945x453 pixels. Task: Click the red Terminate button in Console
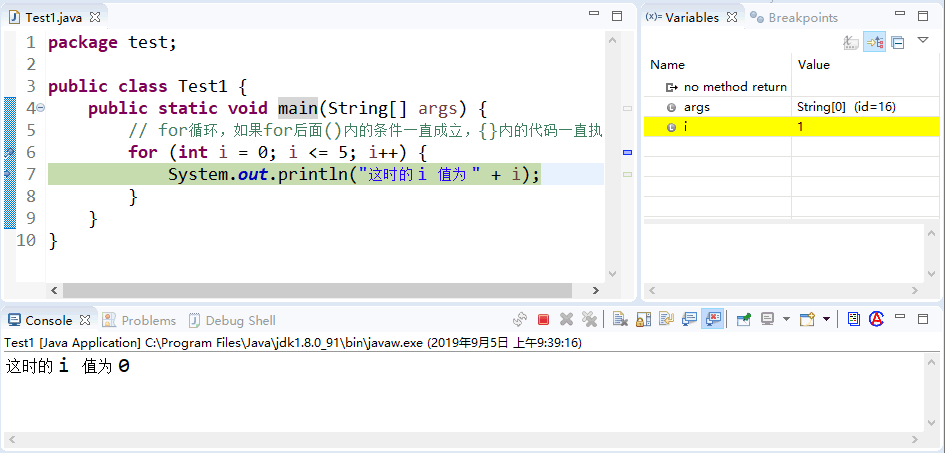(x=543, y=320)
